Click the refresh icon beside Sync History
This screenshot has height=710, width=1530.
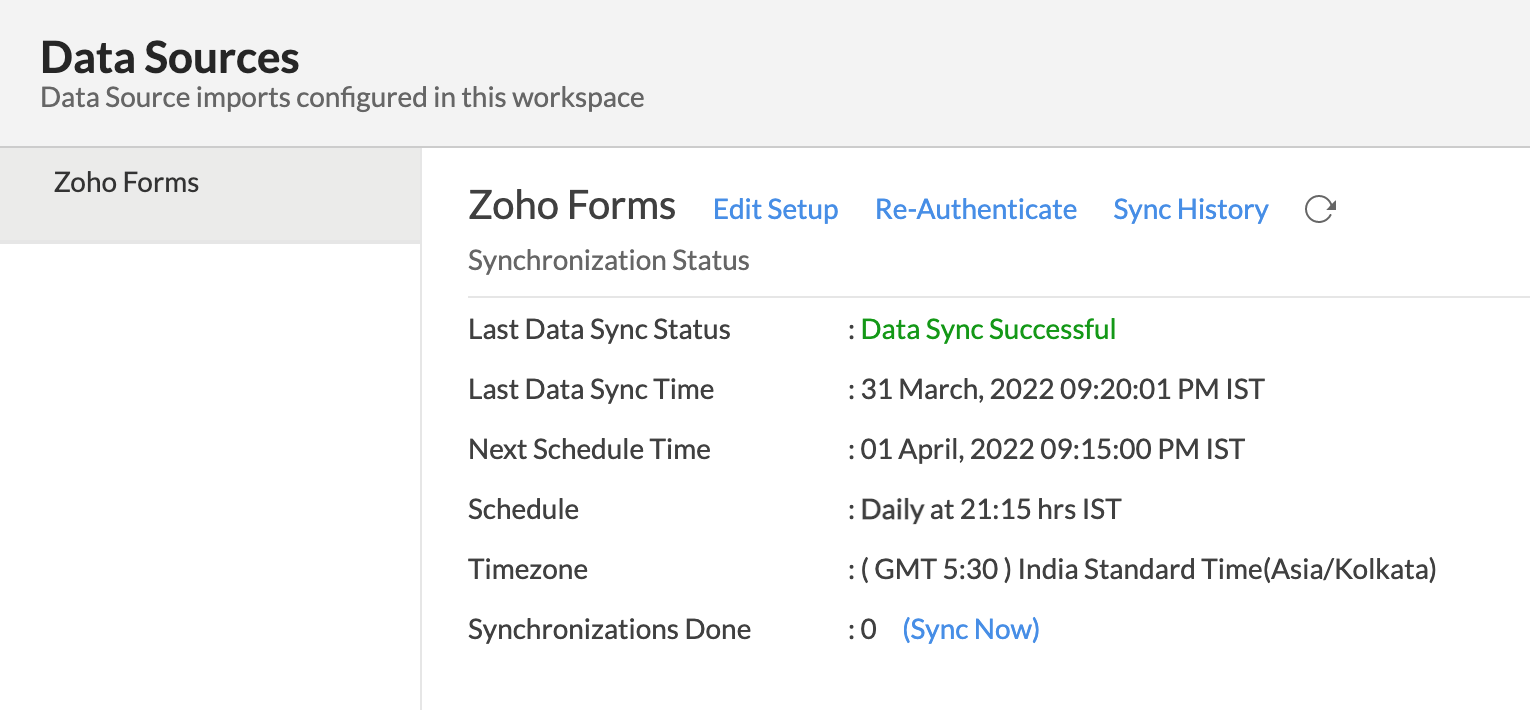point(1320,210)
